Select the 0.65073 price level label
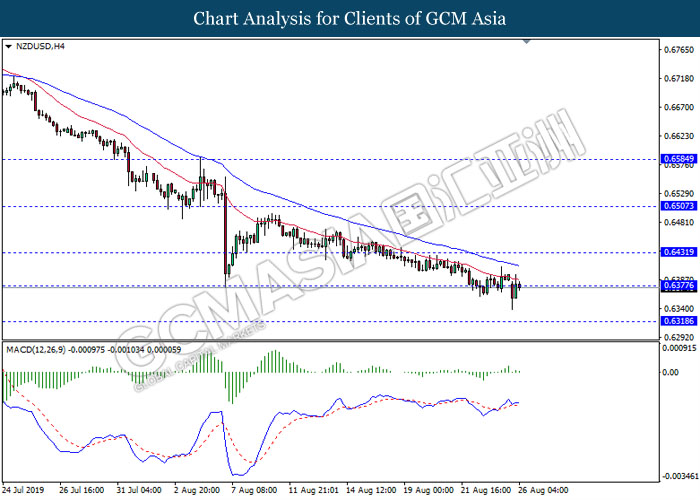 click(x=679, y=206)
